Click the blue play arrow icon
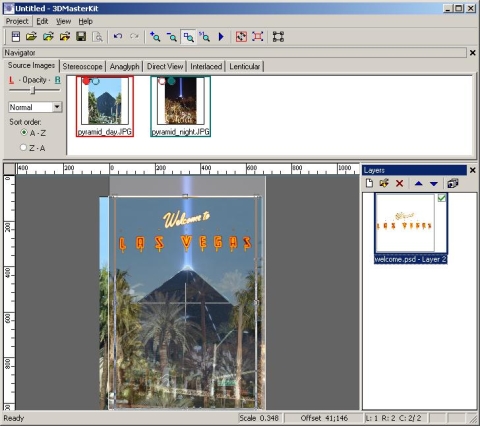Viewport: 480px width, 426px height. tap(221, 36)
